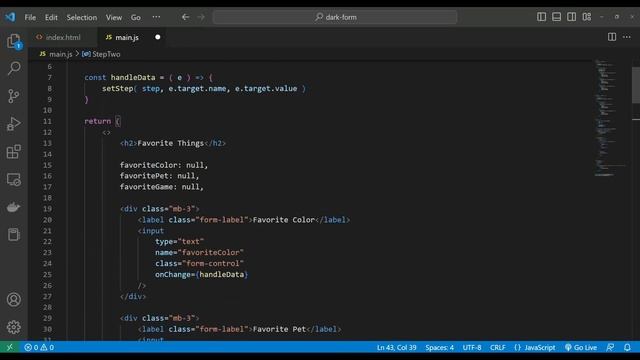The image size is (640, 360).
Task: Open Remote Explorer view
Action: tap(14, 180)
